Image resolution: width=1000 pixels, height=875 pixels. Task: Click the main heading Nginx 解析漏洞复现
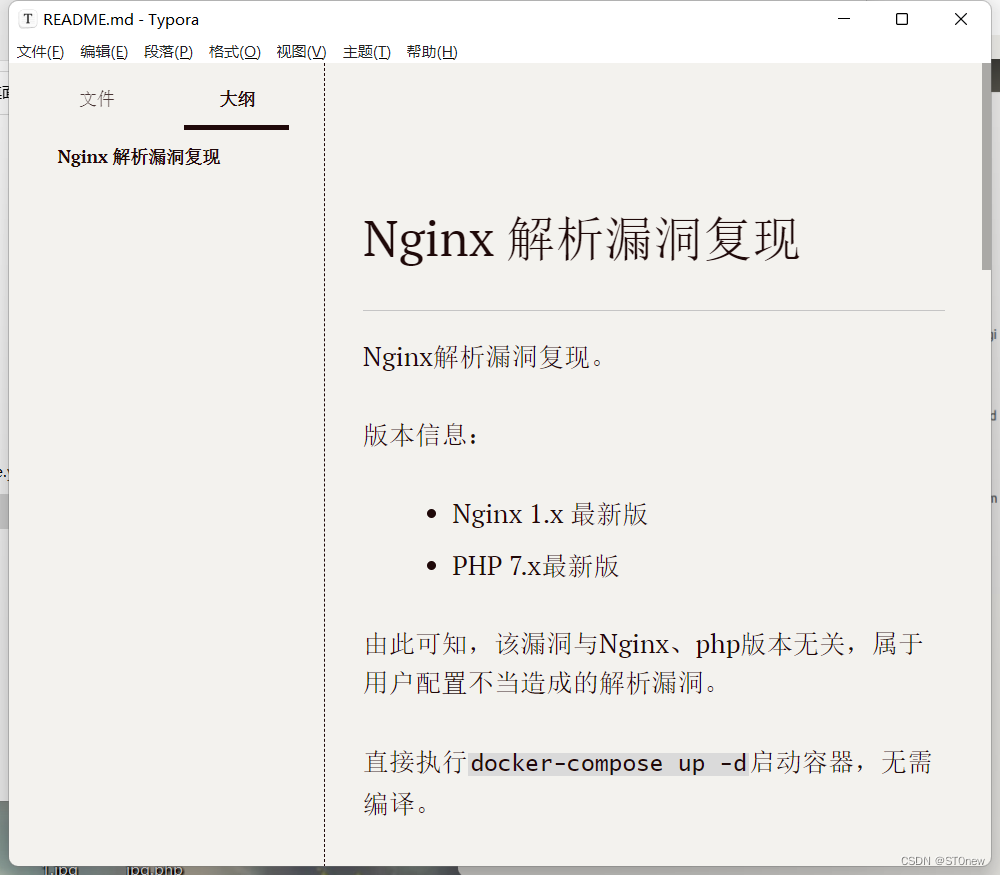[580, 239]
